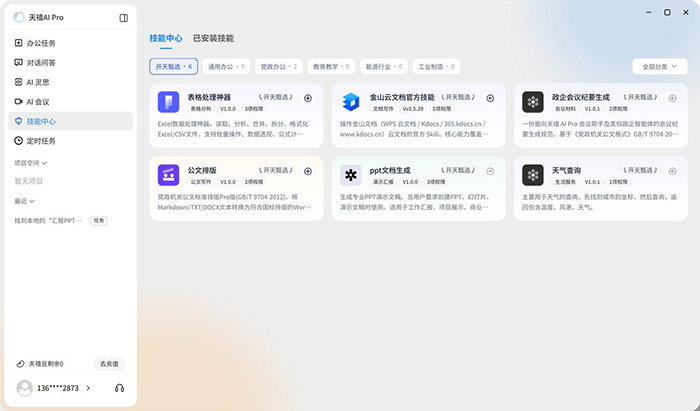Click the 天气查询 description text

pos(600,202)
